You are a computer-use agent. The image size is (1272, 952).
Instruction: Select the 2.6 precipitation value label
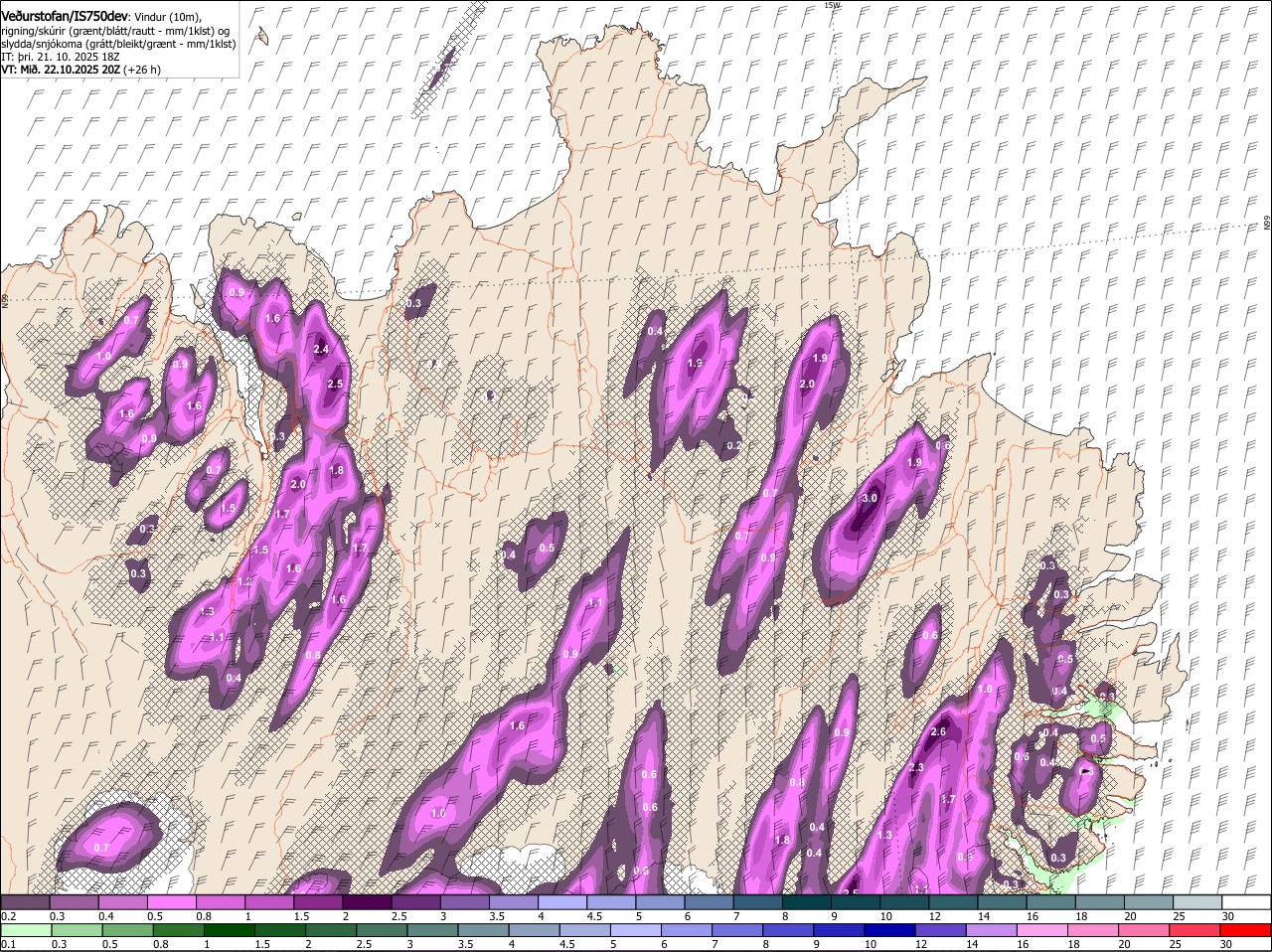(937, 732)
